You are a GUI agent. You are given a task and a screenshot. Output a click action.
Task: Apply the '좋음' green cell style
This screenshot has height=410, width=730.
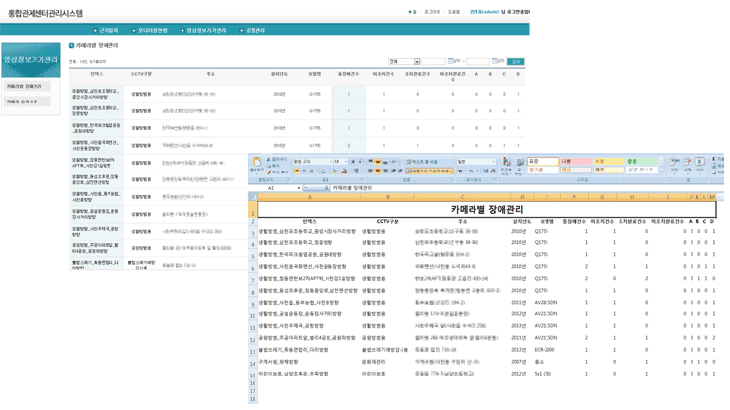[642, 161]
